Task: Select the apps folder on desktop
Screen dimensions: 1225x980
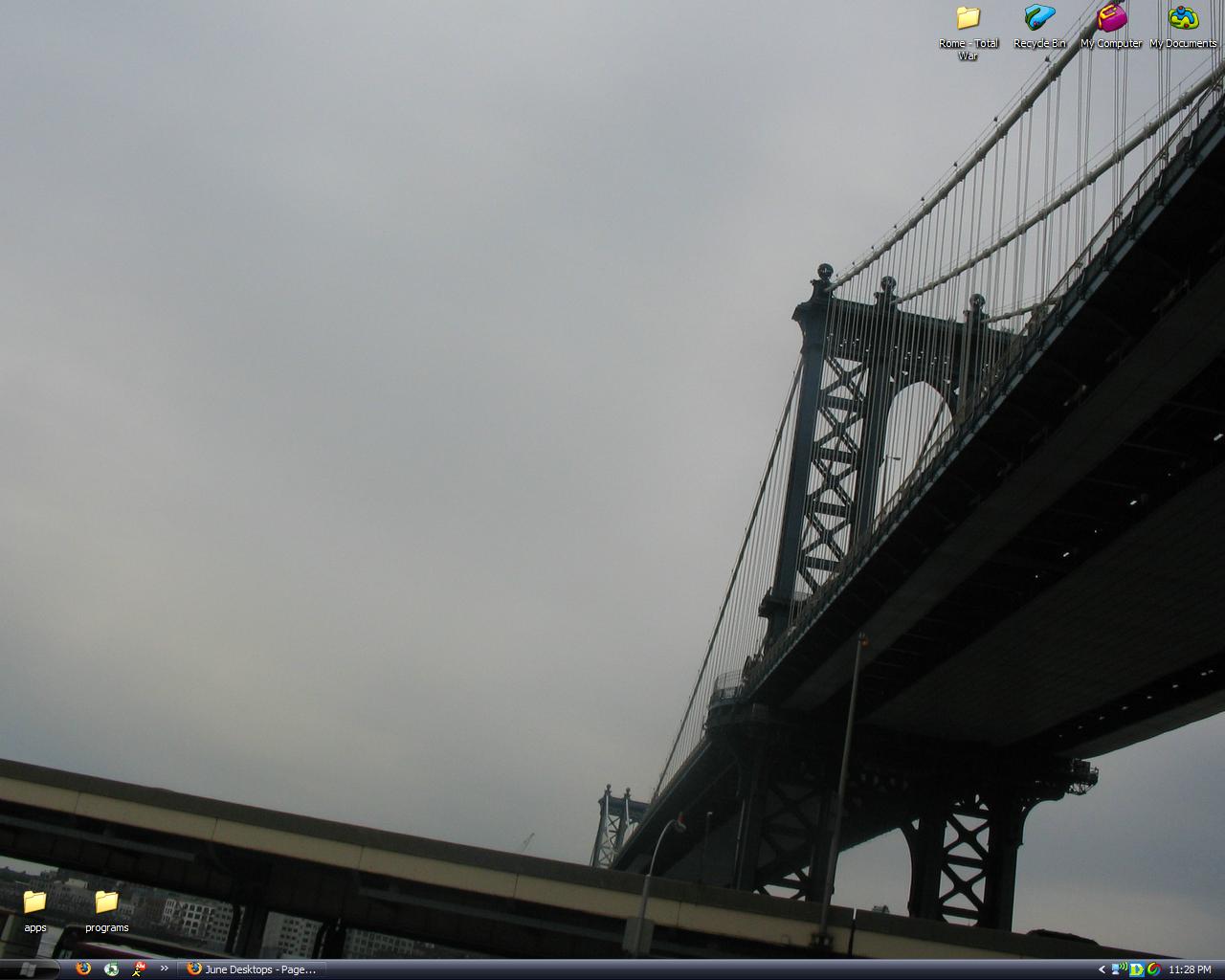Action: coord(35,911)
